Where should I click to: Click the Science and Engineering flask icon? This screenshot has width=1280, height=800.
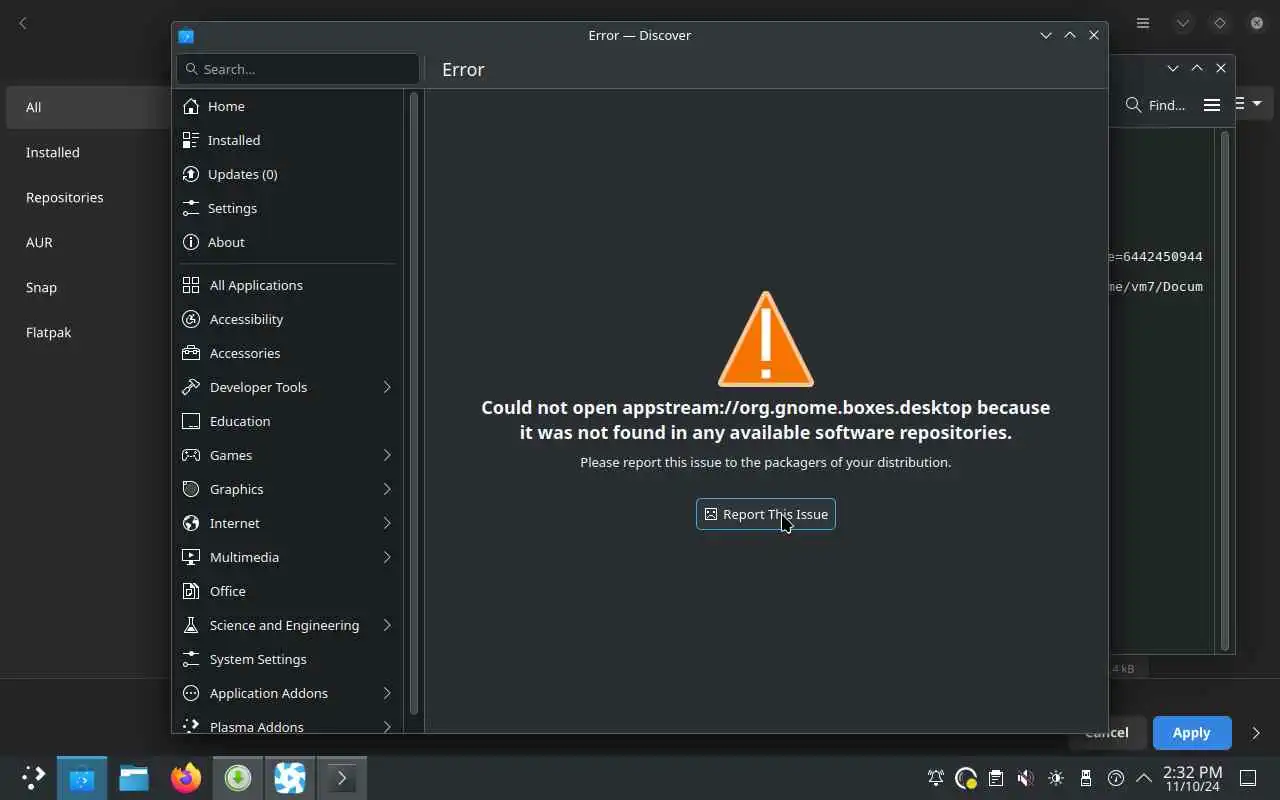click(191, 625)
